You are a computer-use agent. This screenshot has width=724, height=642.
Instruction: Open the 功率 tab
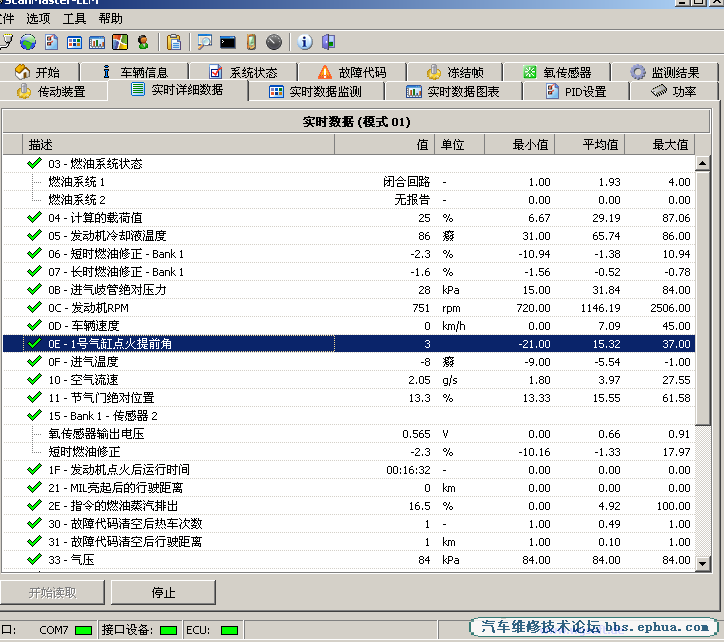point(674,91)
